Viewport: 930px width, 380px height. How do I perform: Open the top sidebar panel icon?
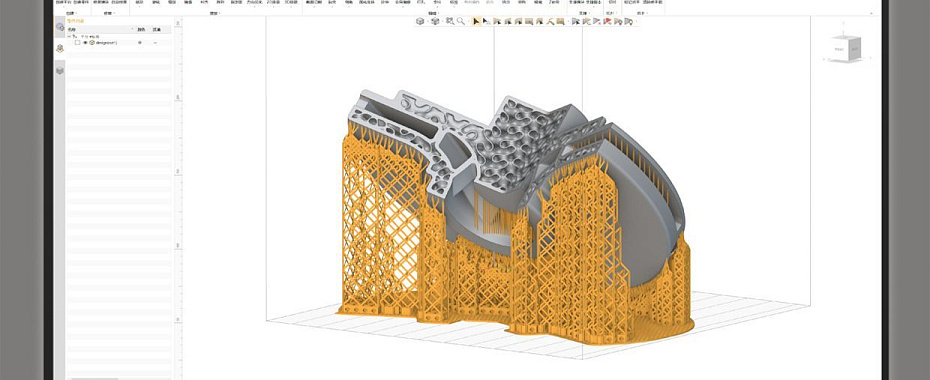[x=60, y=27]
